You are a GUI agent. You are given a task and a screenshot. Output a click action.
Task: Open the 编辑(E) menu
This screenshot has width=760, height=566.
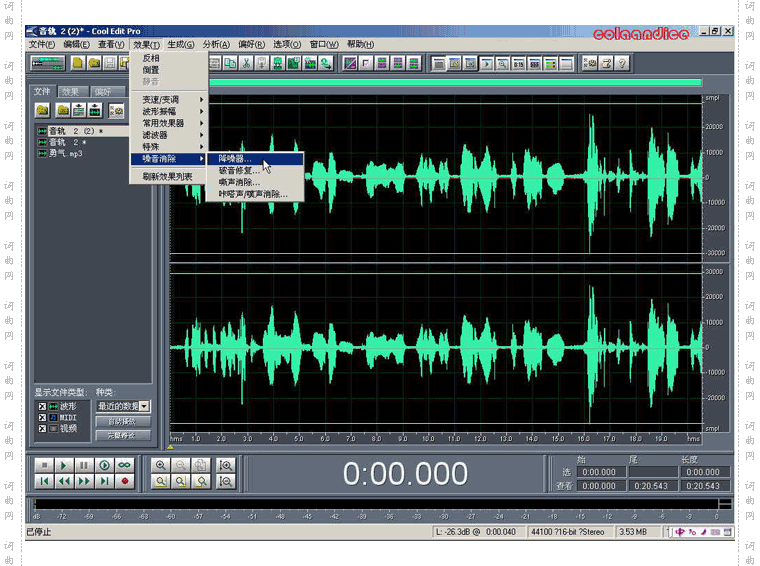(x=77, y=45)
